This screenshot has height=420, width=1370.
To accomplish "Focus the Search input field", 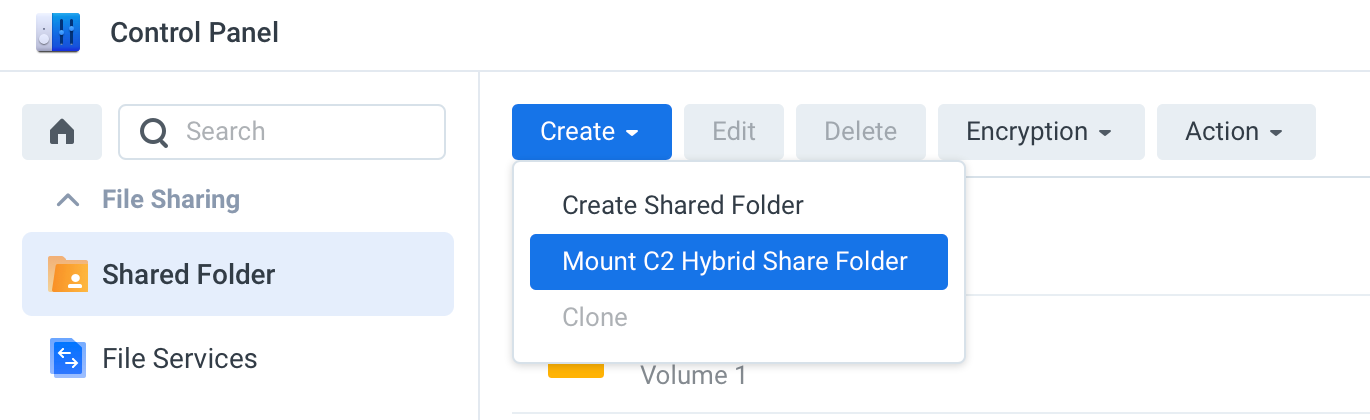I will tap(282, 132).
